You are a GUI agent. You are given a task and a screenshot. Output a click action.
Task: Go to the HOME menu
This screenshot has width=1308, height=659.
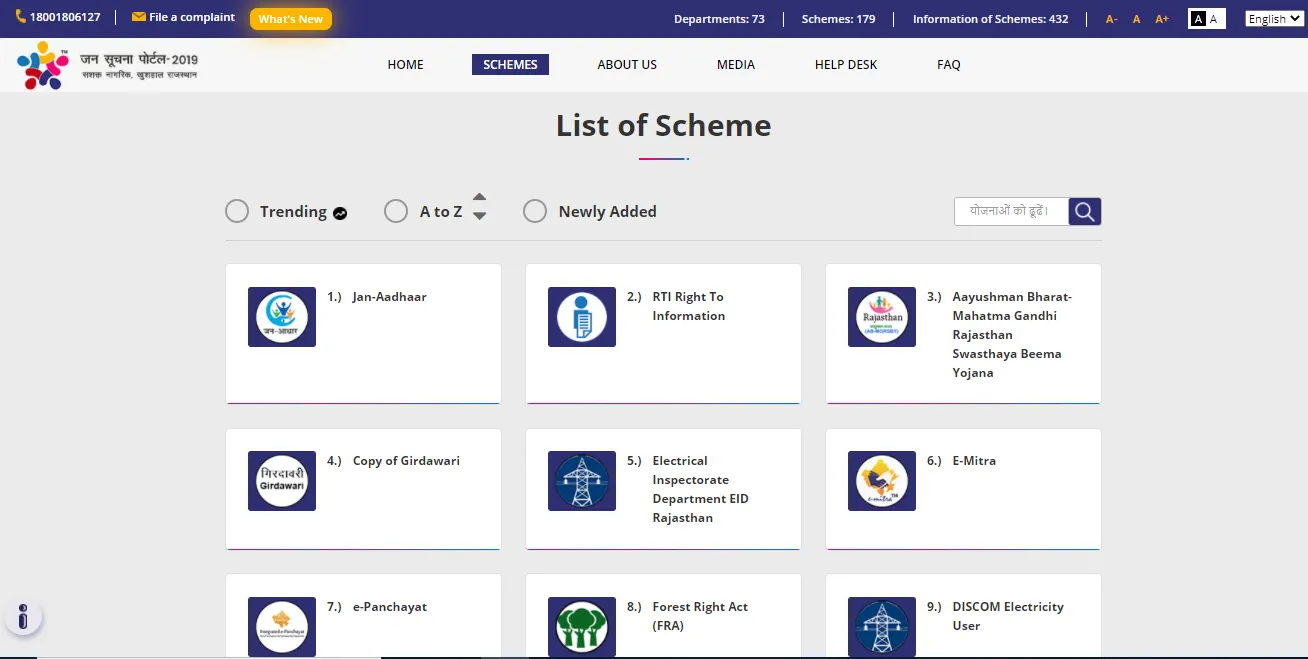[x=406, y=65]
